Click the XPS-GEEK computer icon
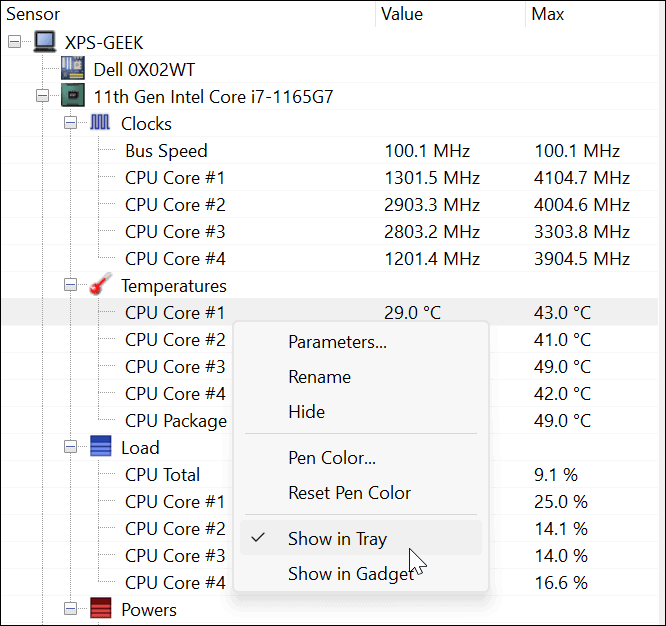The height and width of the screenshot is (626, 666). [44, 43]
